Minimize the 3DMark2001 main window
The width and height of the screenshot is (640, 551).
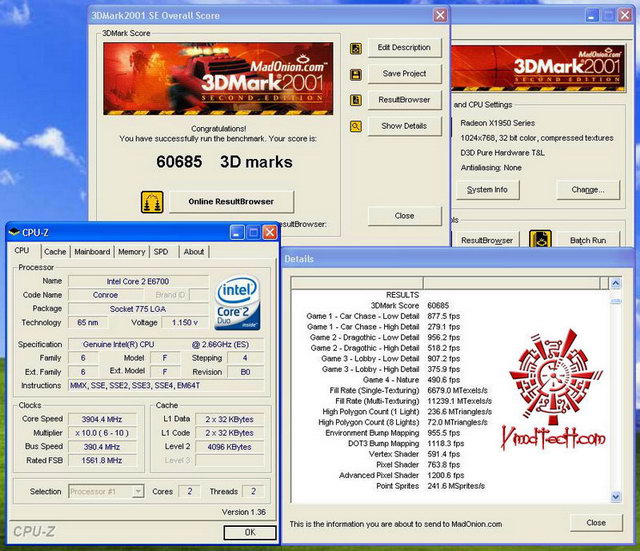[592, 16]
